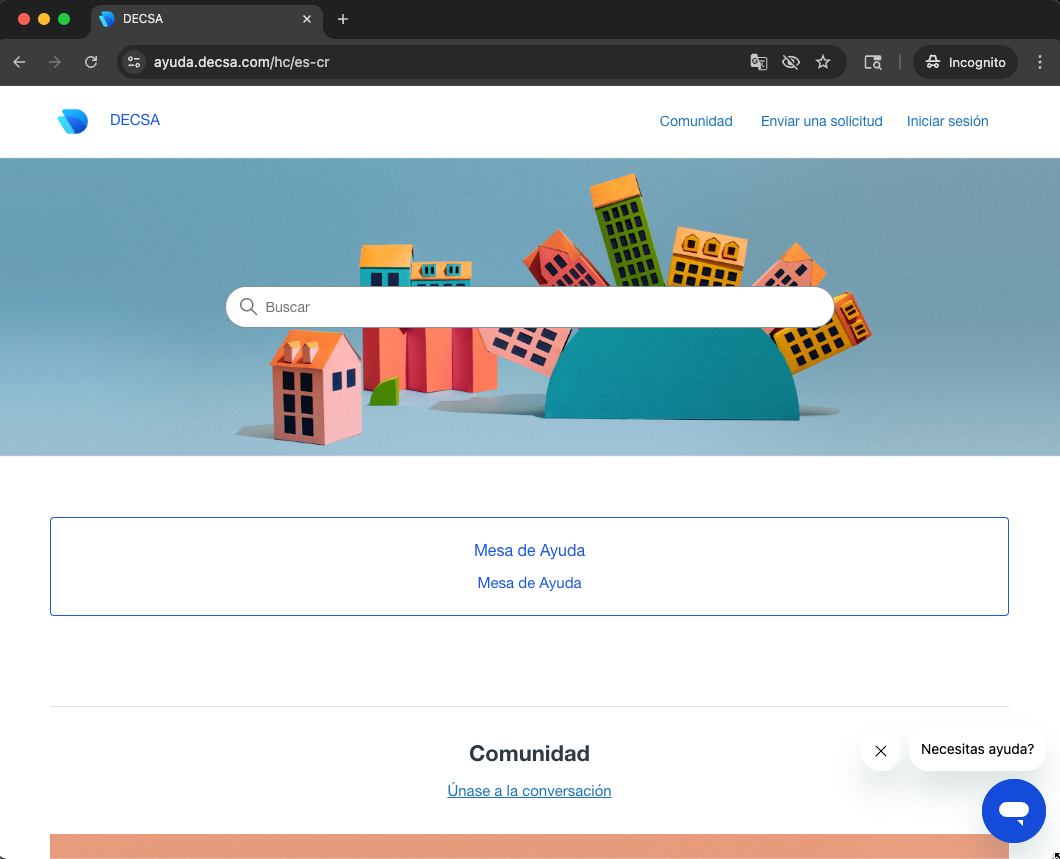Click Iniciar sesión to sign in

point(947,121)
